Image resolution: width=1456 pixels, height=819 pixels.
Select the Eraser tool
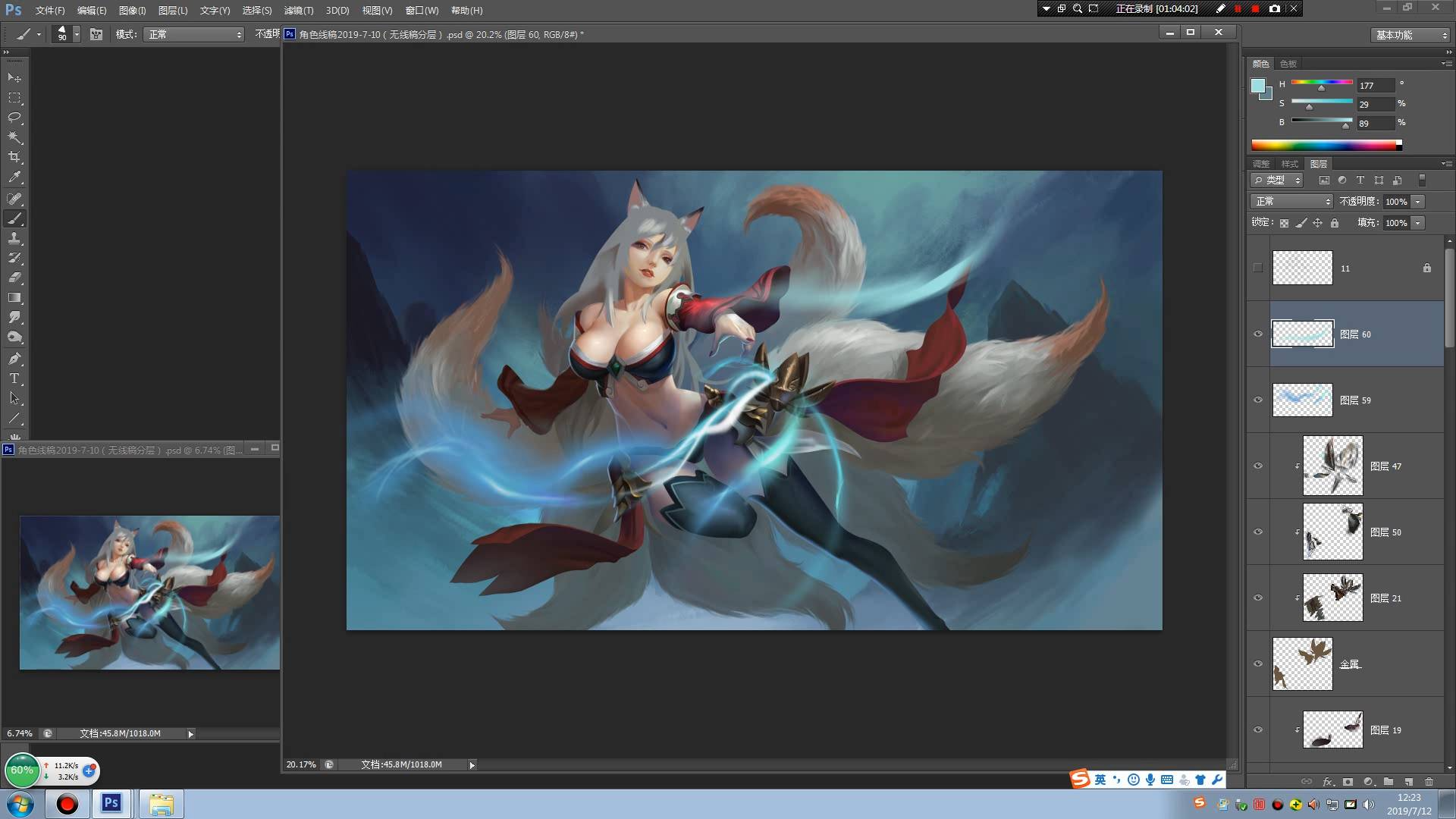(x=14, y=278)
